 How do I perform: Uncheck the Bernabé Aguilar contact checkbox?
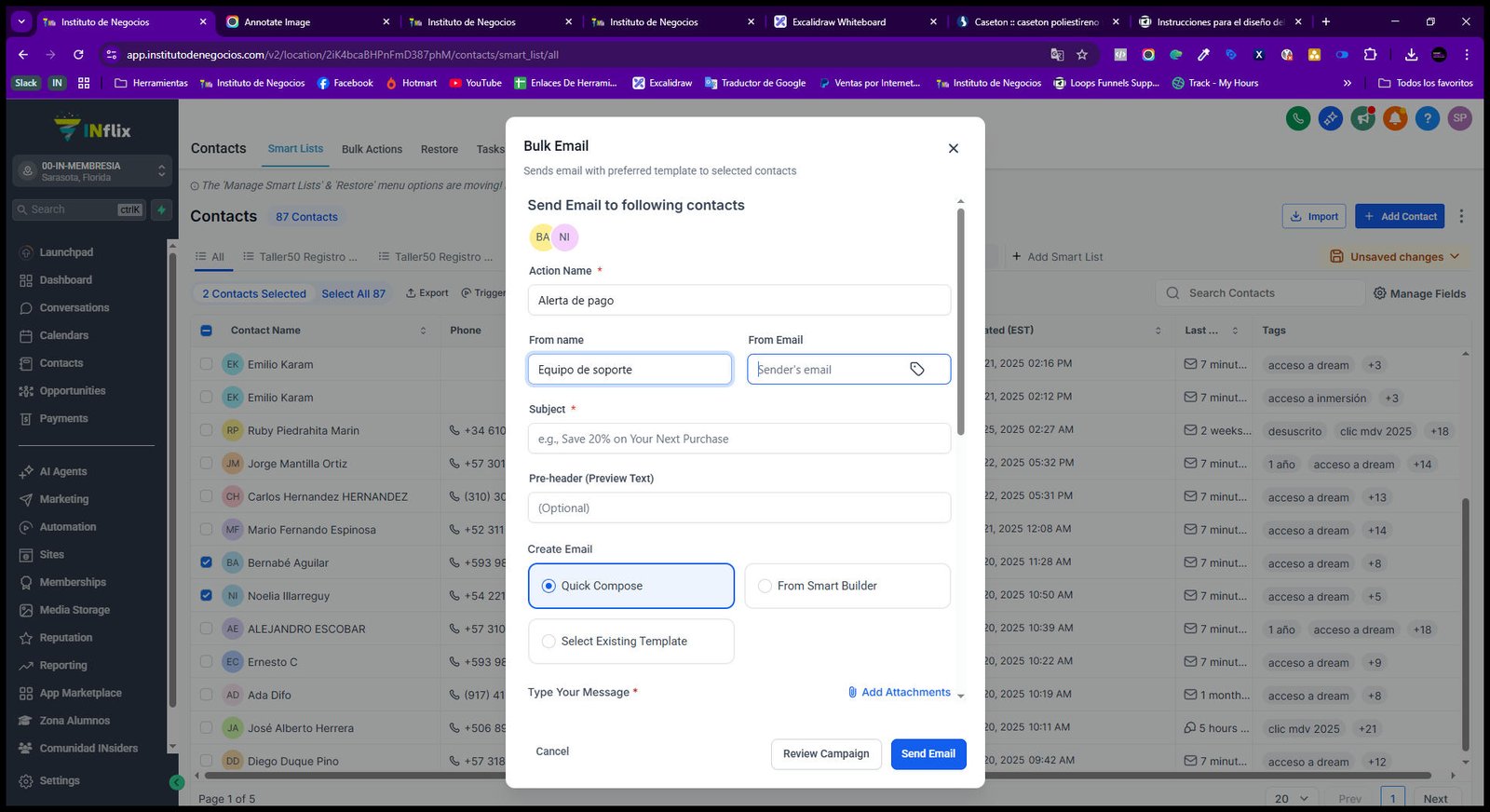click(x=207, y=562)
